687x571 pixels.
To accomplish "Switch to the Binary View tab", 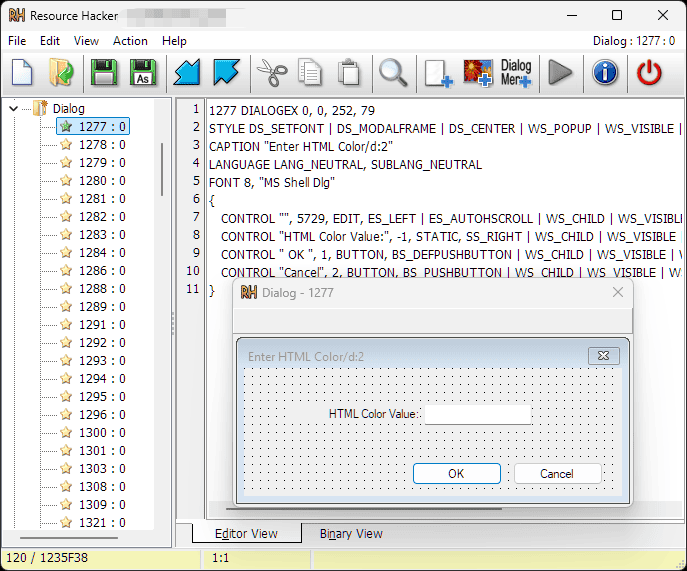I will coord(351,533).
